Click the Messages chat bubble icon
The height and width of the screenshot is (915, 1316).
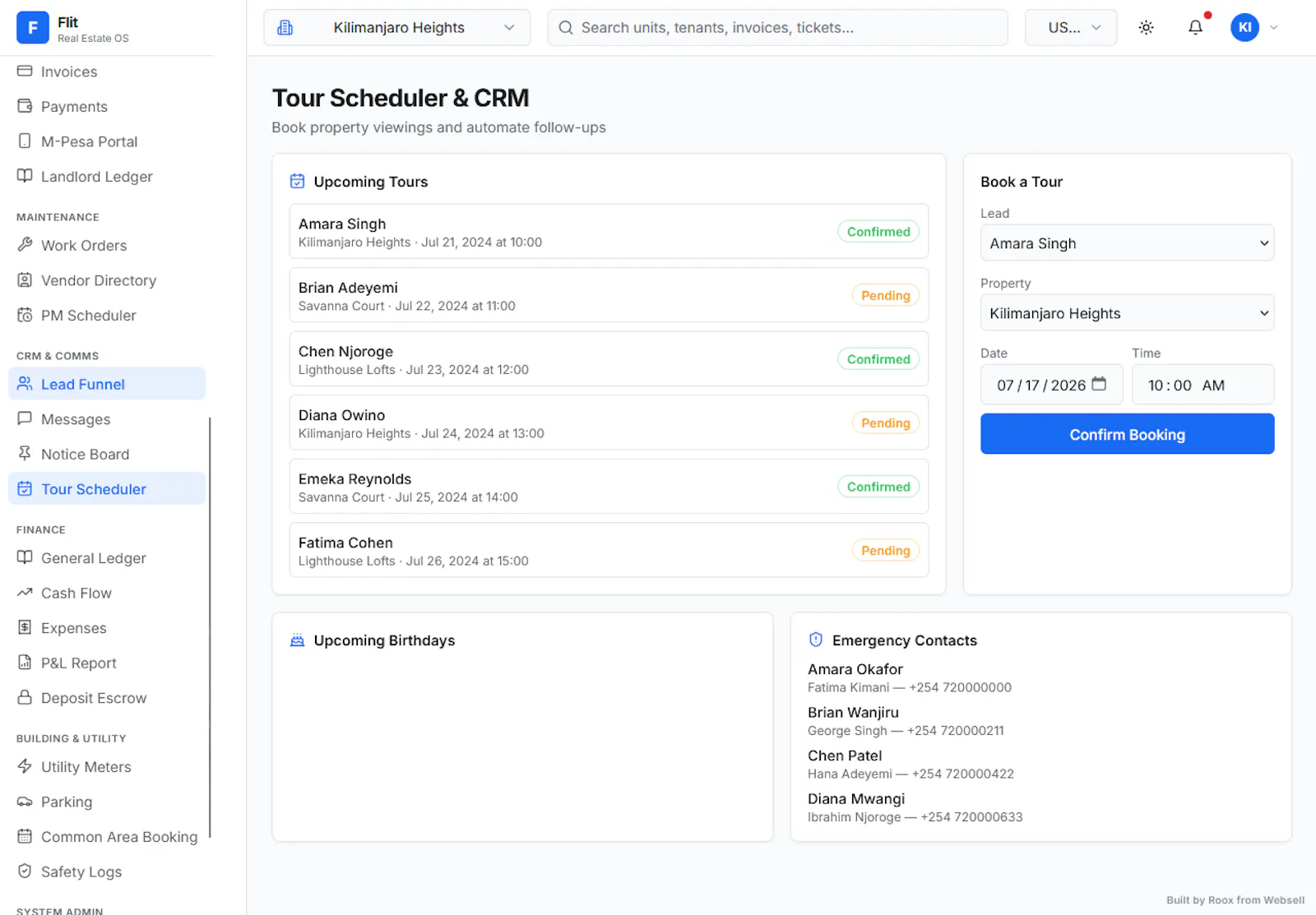point(25,418)
